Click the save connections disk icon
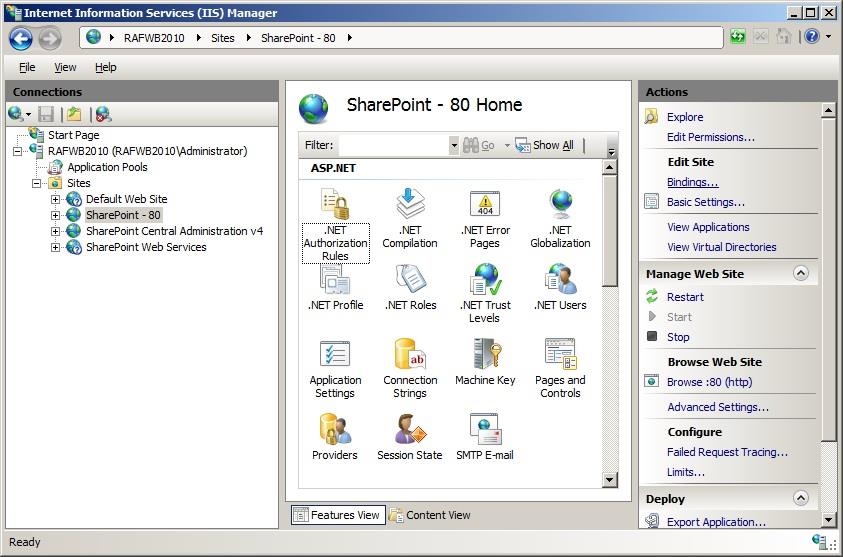 coord(46,114)
